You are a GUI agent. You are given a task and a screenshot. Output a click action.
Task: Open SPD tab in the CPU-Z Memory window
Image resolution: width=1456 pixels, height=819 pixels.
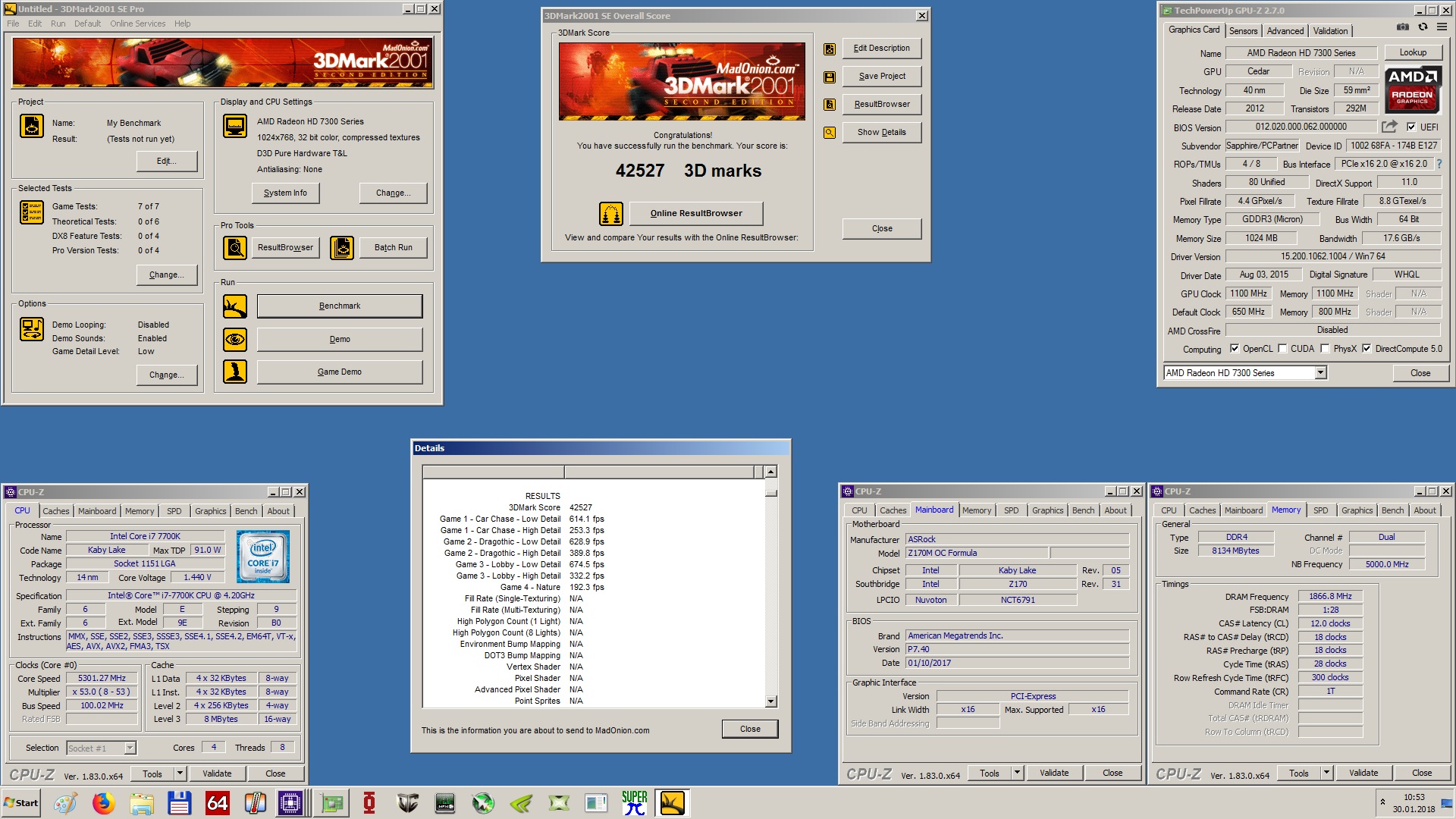coord(1320,510)
